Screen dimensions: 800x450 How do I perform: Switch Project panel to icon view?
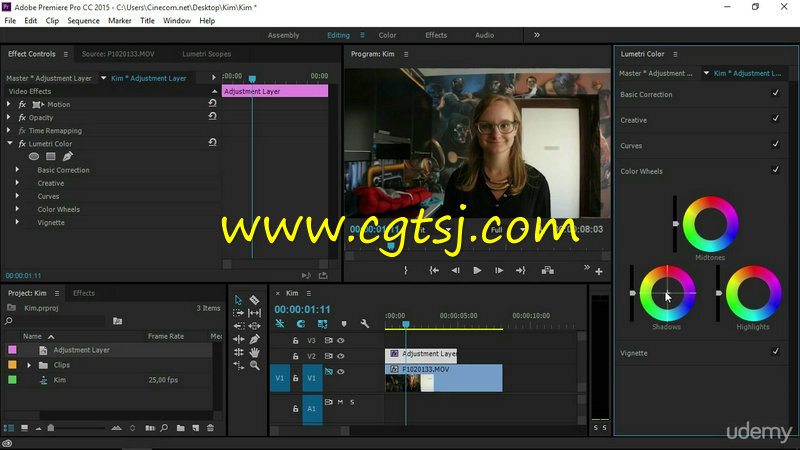pos(24,428)
